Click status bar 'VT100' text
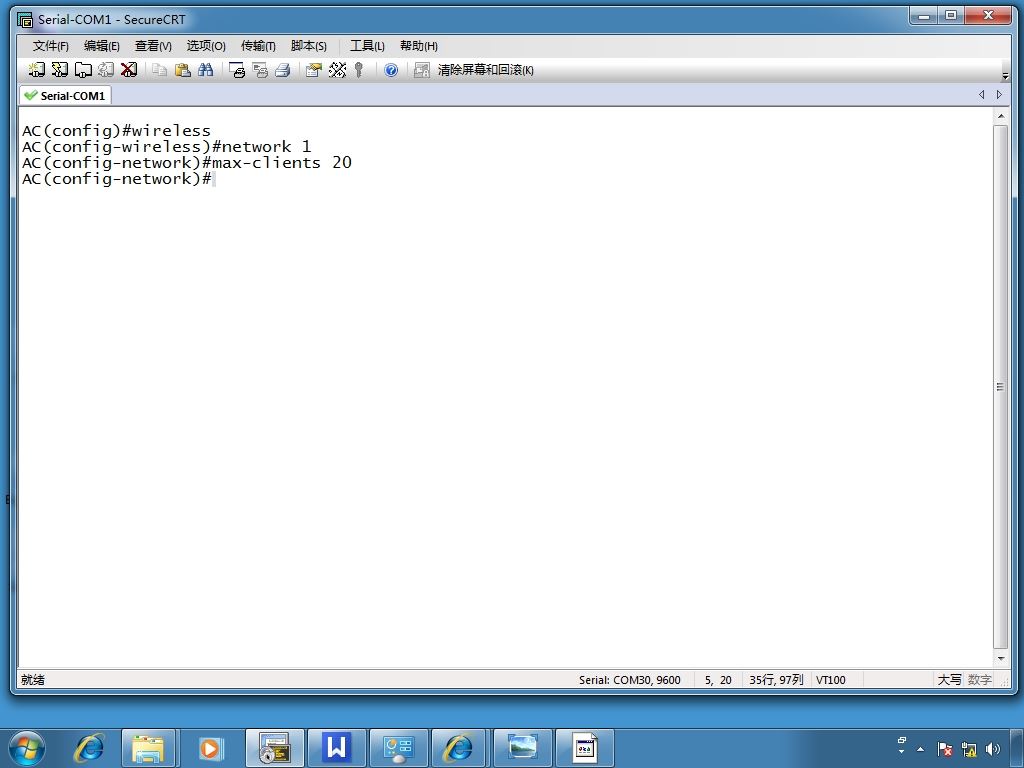 tap(831, 680)
